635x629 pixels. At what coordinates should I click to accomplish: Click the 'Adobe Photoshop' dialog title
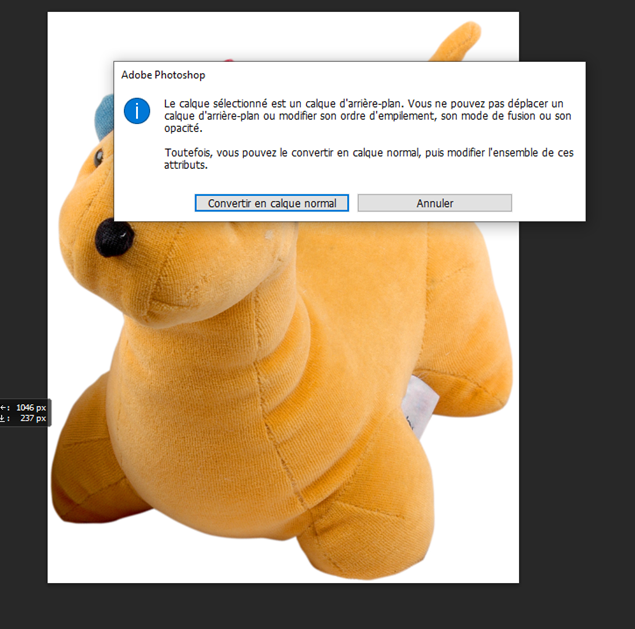point(163,75)
